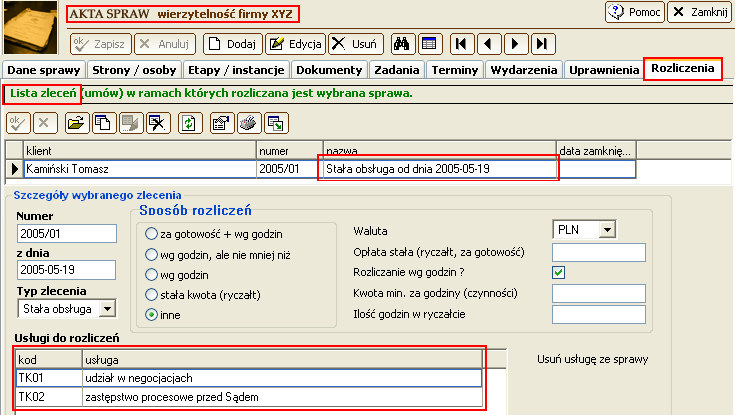Click the properties form icon
735x415 pixels.
click(222, 123)
